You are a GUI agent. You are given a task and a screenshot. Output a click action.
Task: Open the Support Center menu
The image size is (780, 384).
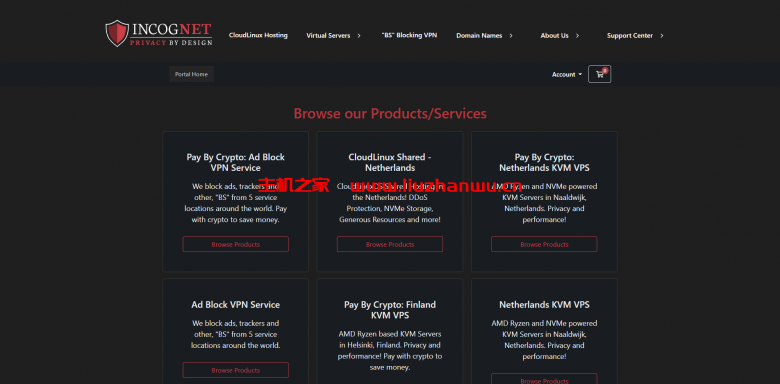(630, 36)
